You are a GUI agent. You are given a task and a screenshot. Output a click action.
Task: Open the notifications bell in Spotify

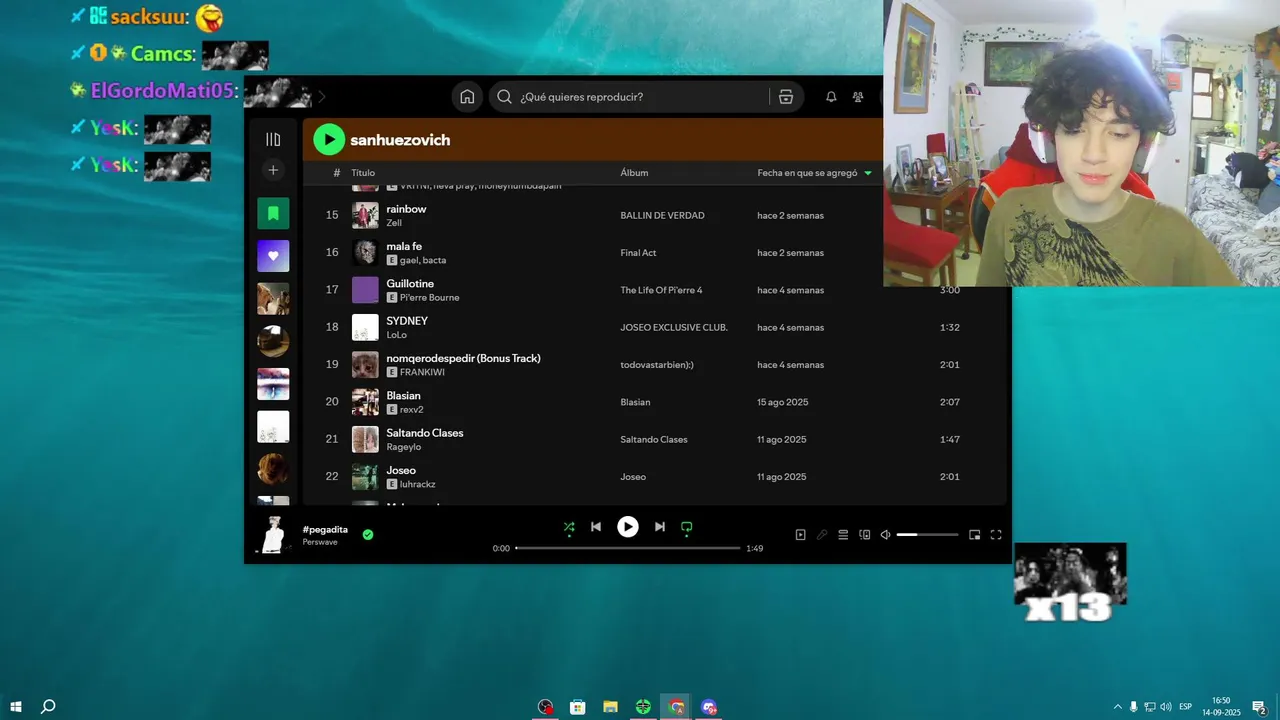(x=831, y=97)
